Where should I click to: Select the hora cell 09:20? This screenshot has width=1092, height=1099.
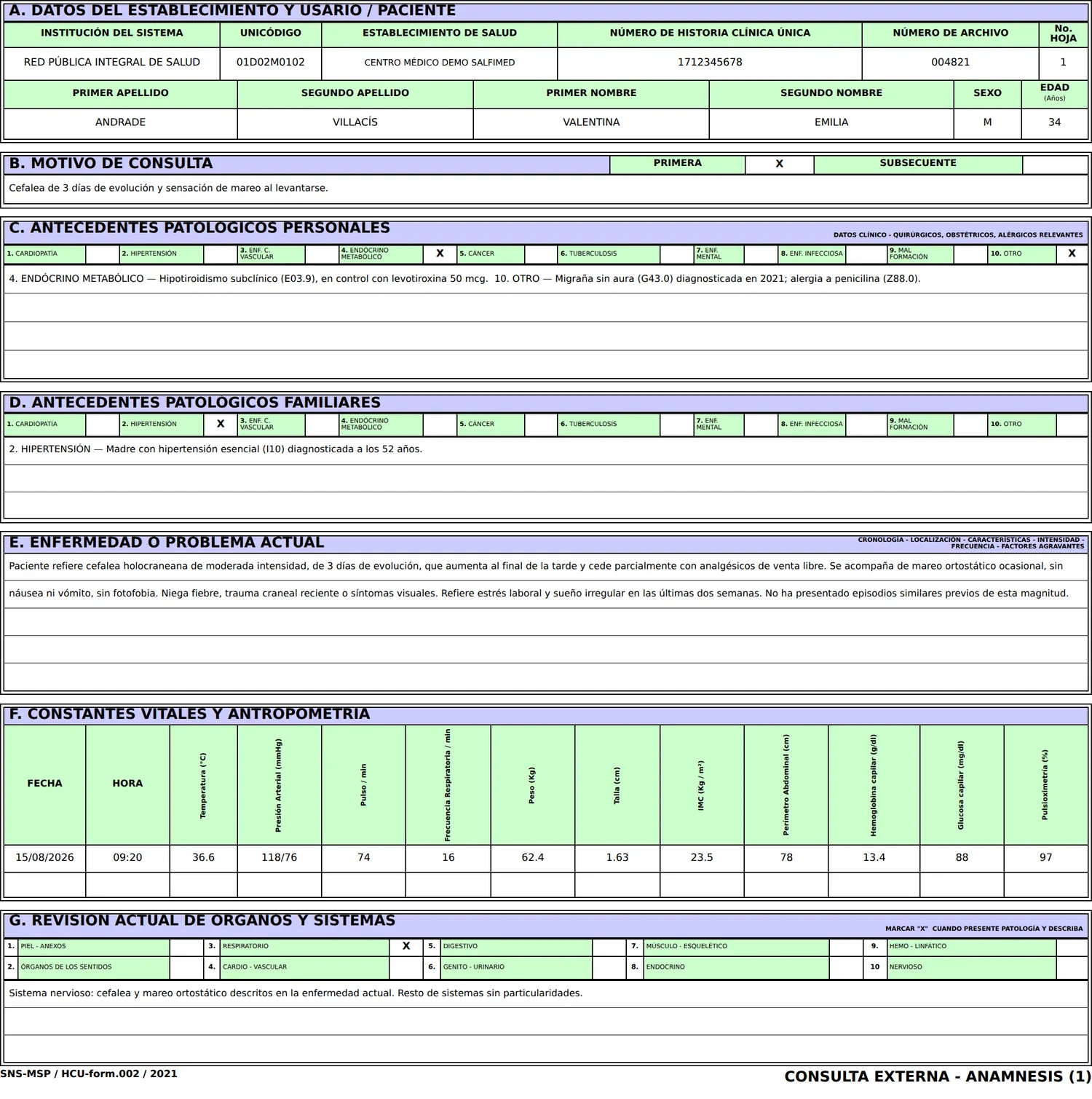[127, 858]
